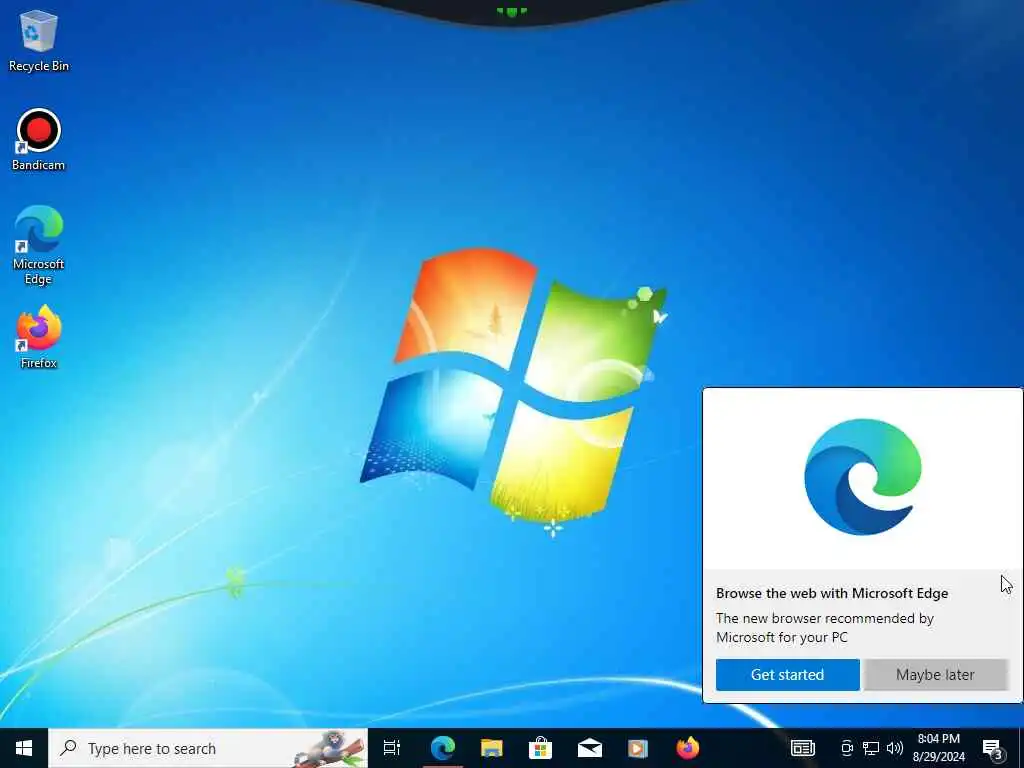Select the Firefox desktop shortcut
This screenshot has height=768, width=1024.
tap(39, 338)
